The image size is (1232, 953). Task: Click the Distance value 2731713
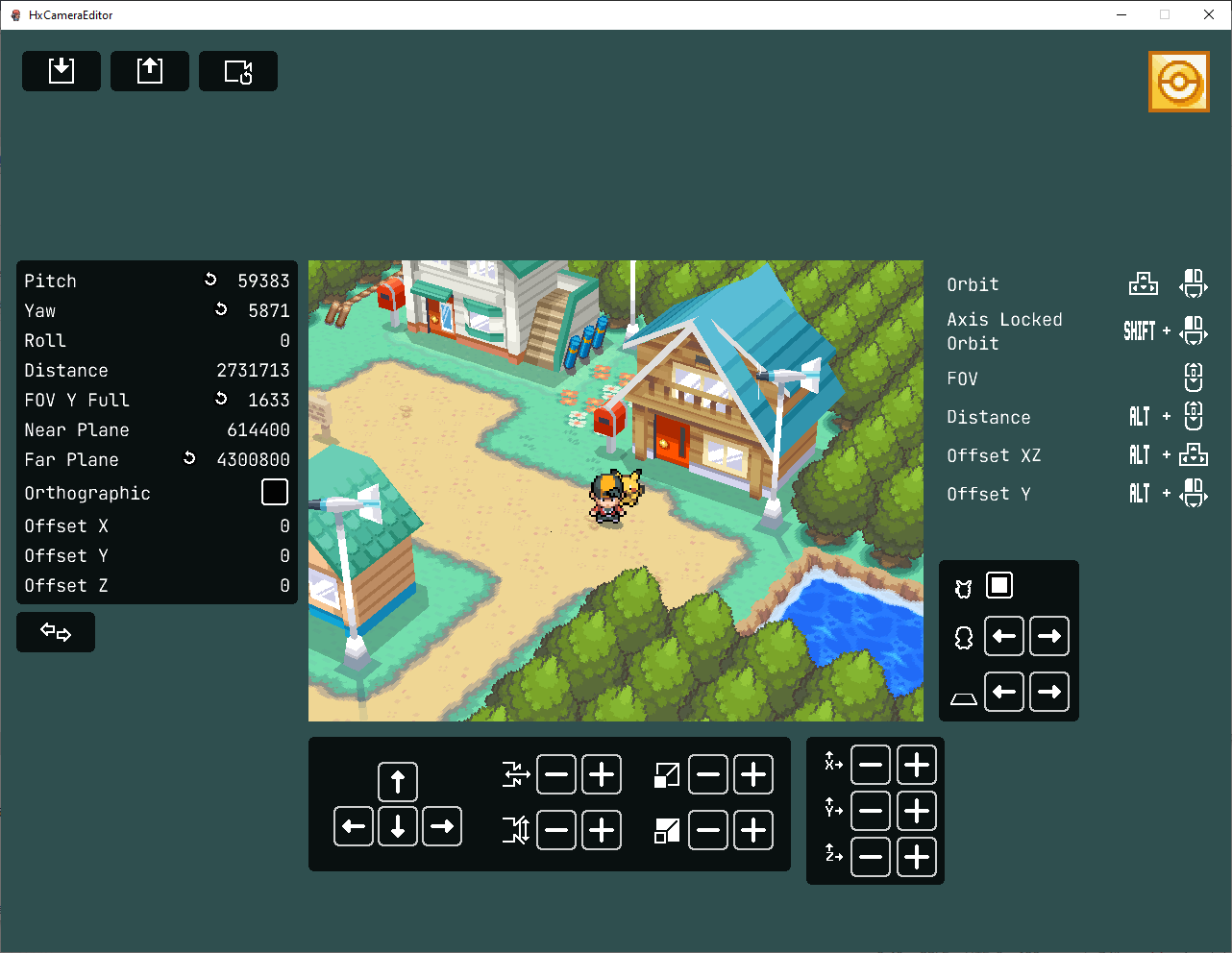click(253, 370)
